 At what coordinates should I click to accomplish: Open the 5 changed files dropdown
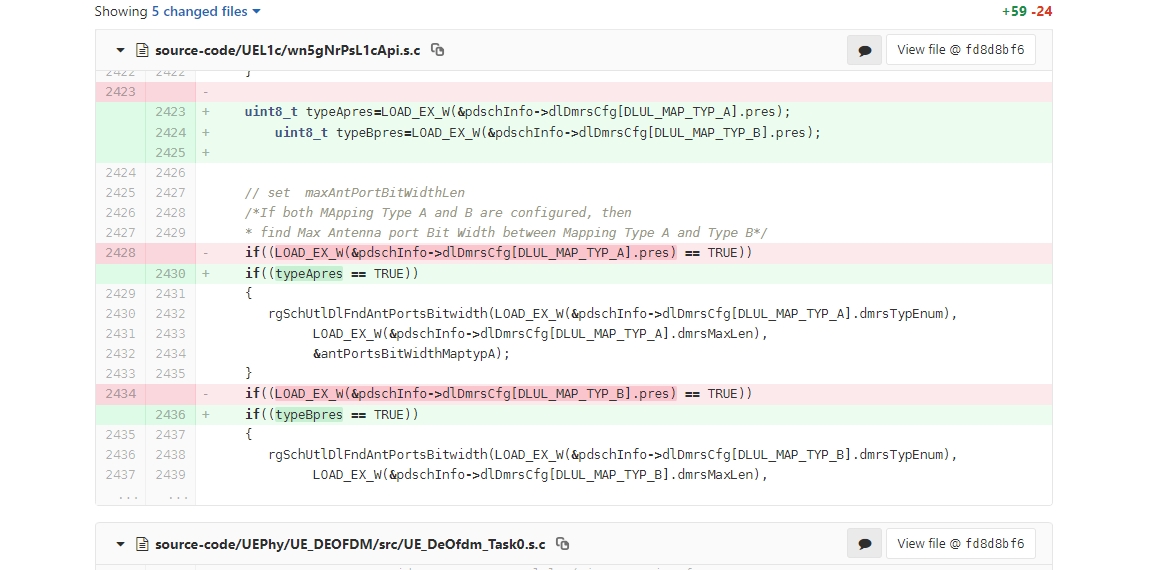206,12
